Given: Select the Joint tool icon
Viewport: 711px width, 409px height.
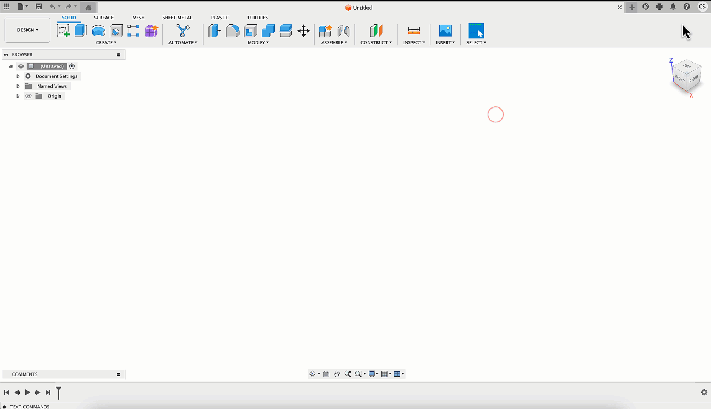Looking at the screenshot, I should (x=343, y=31).
